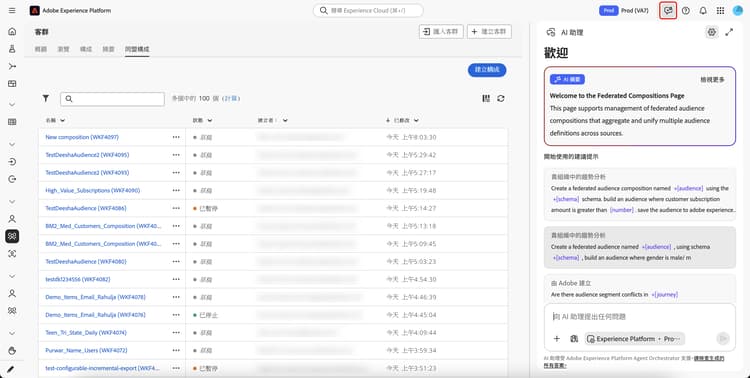Open more options for Purwar_Name_Users row
750x378 pixels.
click(x=176, y=350)
